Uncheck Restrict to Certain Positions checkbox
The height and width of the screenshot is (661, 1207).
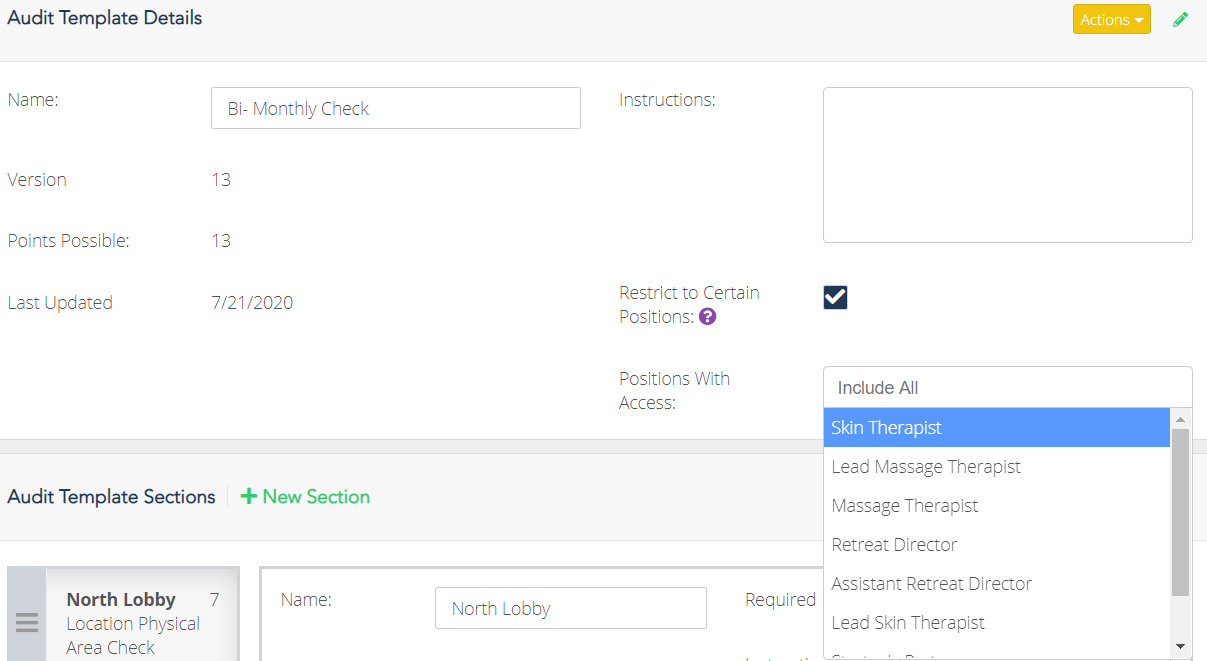835,297
